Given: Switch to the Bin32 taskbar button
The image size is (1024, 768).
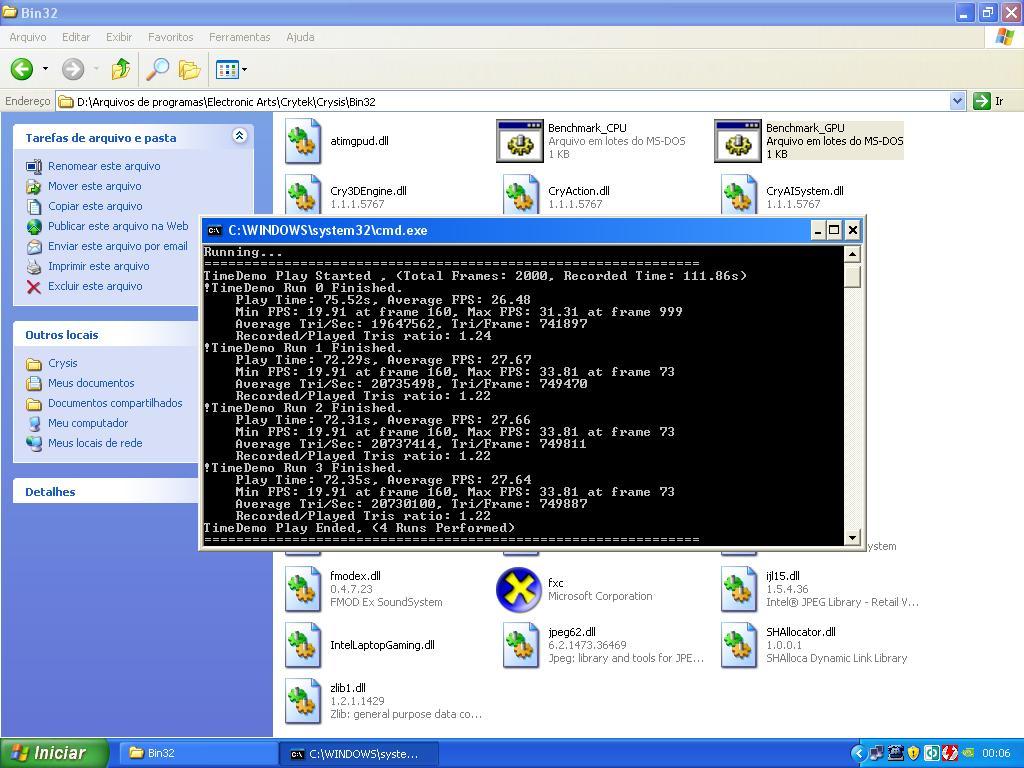Looking at the screenshot, I should [197, 753].
